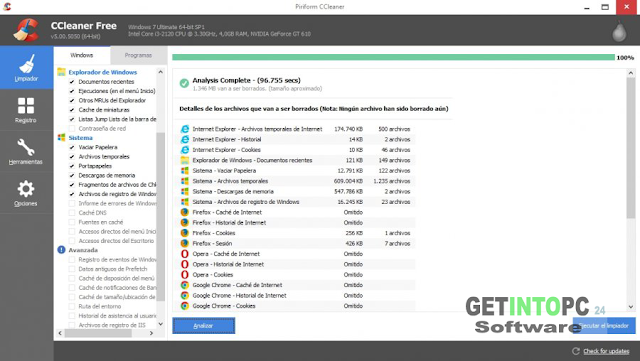Image resolution: width=640 pixels, height=361 pixels.
Task: Switch to the Programas tab
Action: click(x=138, y=55)
